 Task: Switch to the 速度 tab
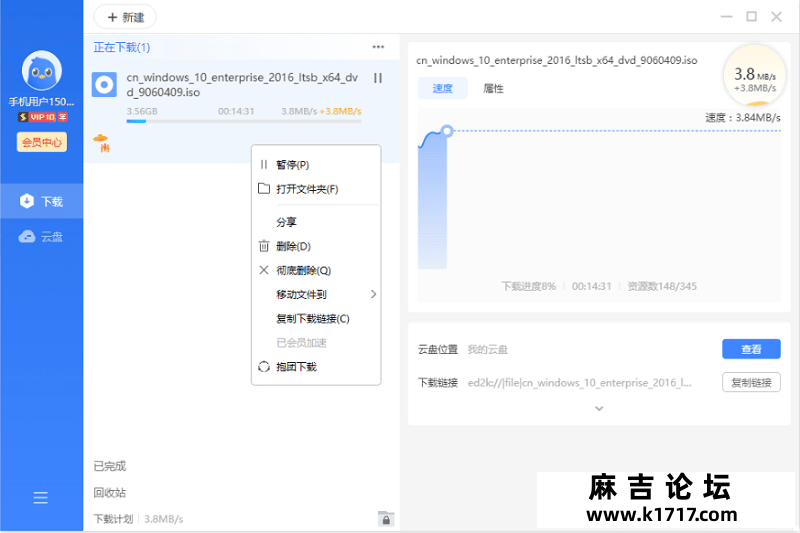pos(443,88)
